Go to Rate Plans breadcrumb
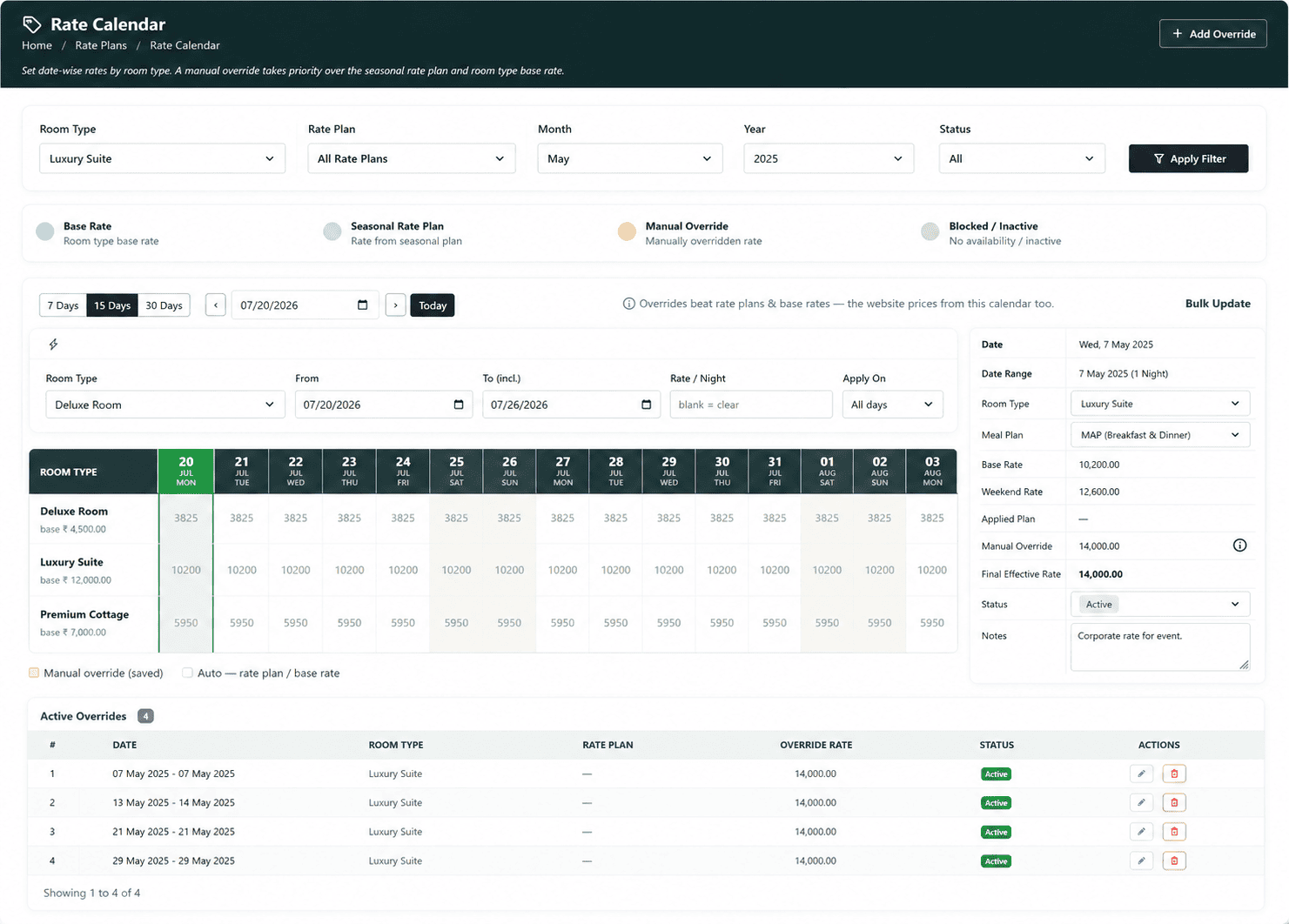This screenshot has height=924, width=1289. [101, 45]
